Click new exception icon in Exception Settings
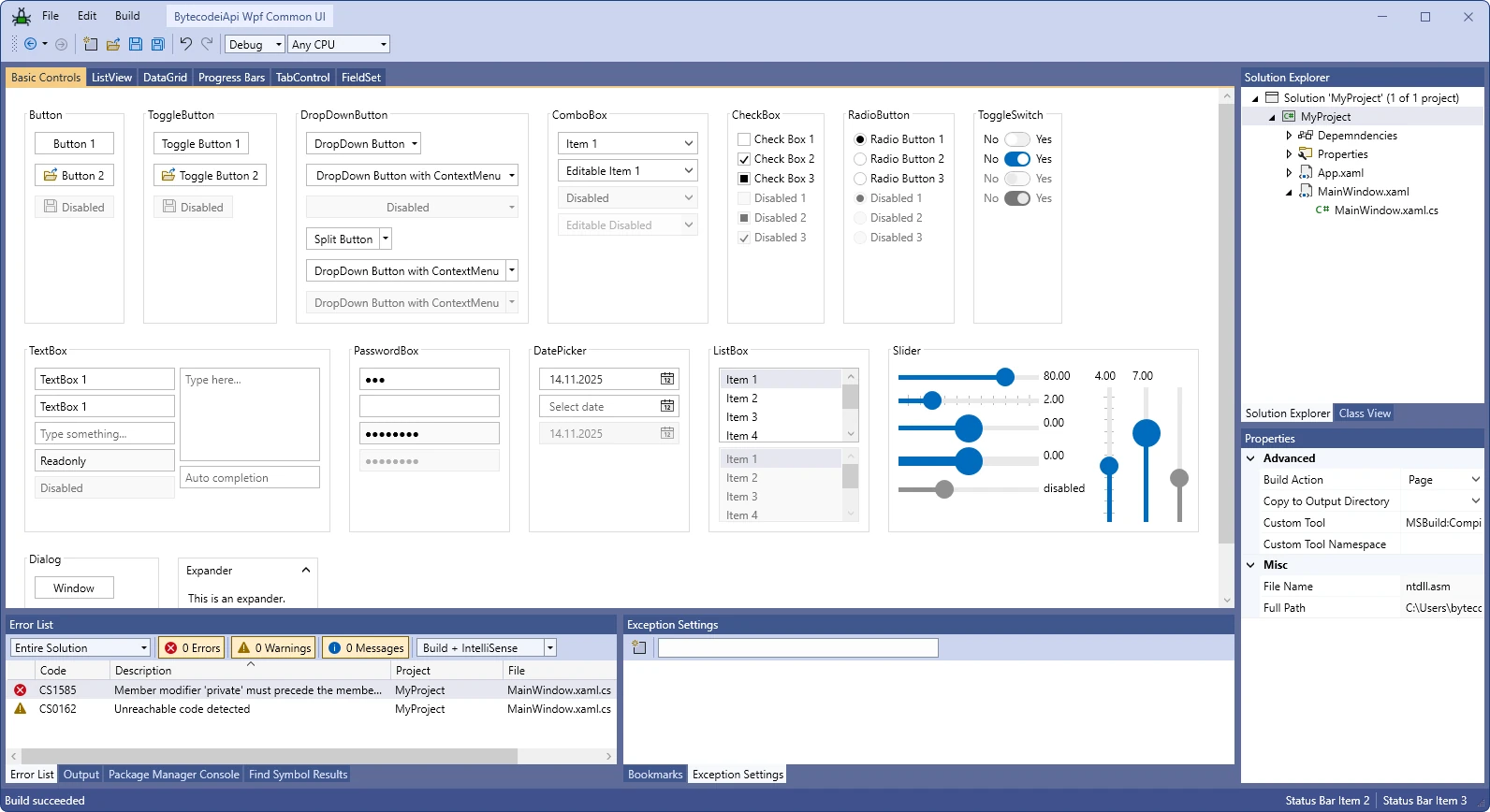 coord(639,647)
